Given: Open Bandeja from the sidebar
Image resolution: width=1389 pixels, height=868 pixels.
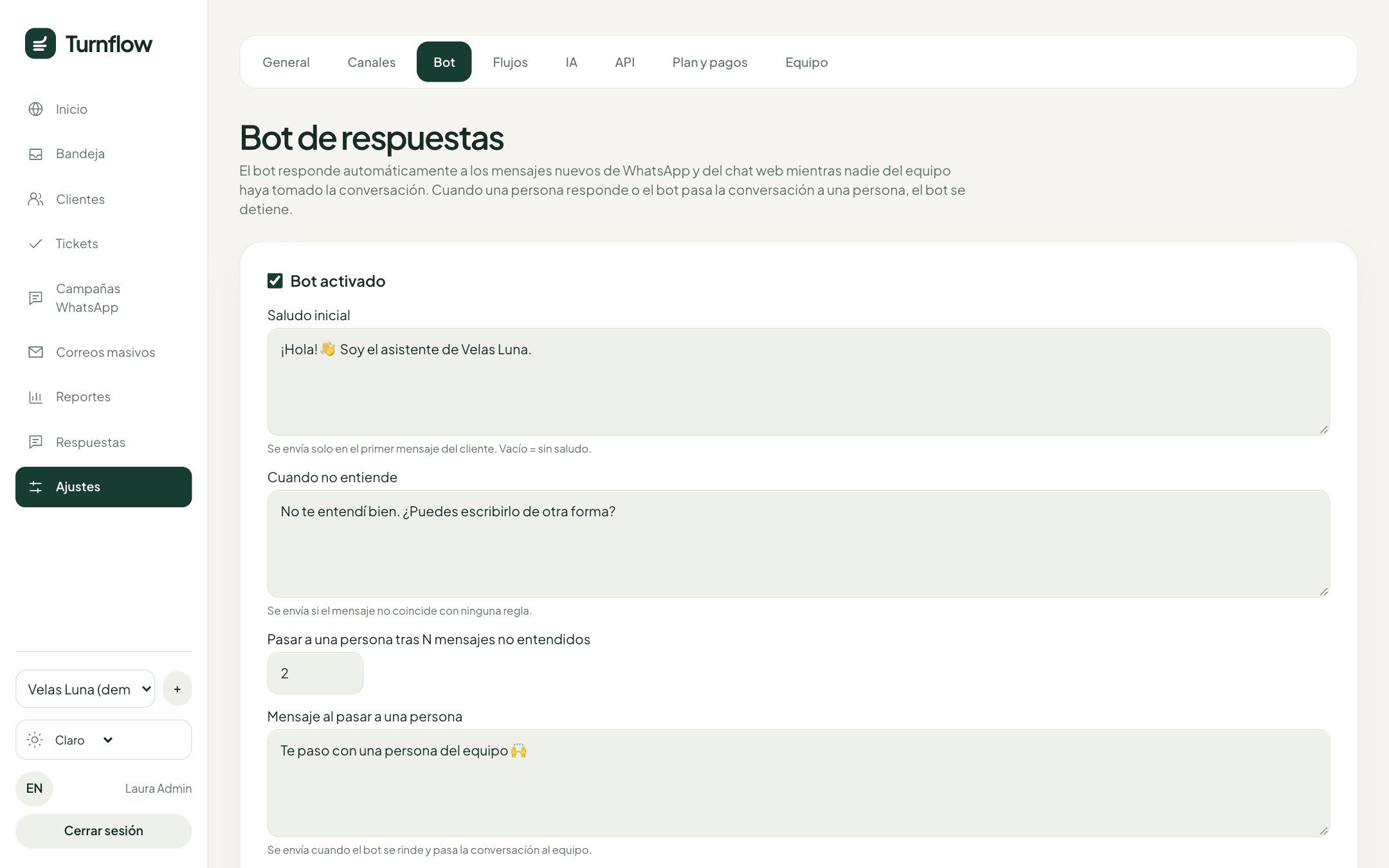Looking at the screenshot, I should 80,154.
